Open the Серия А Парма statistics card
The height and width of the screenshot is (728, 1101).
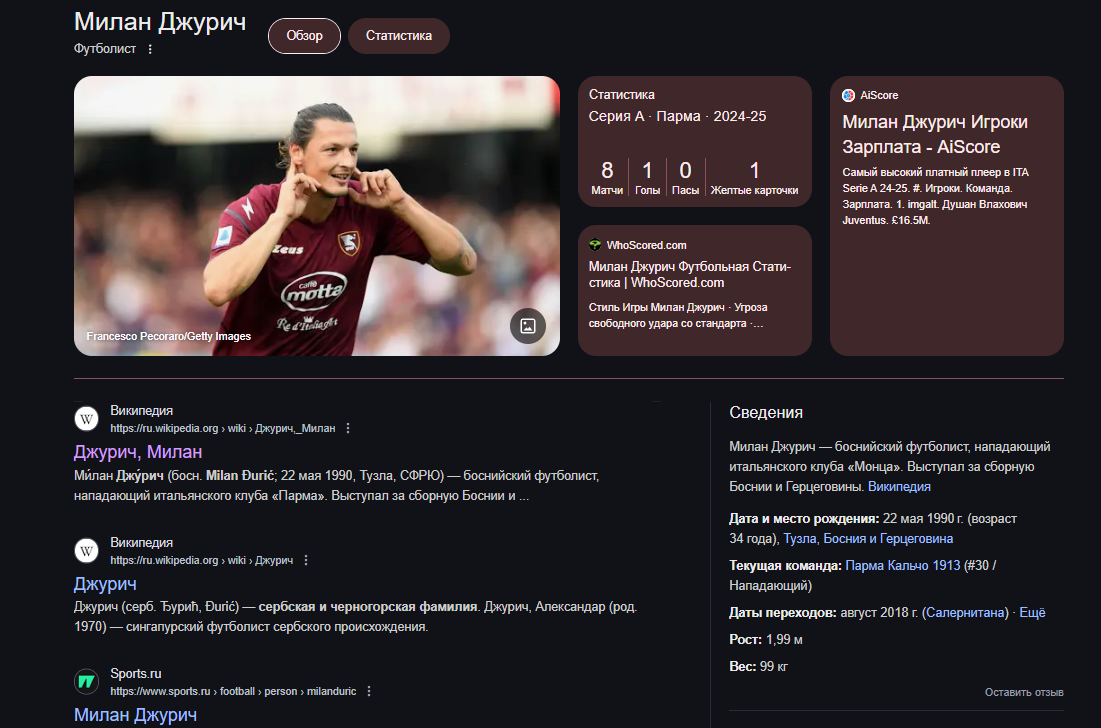pyautogui.click(x=694, y=142)
